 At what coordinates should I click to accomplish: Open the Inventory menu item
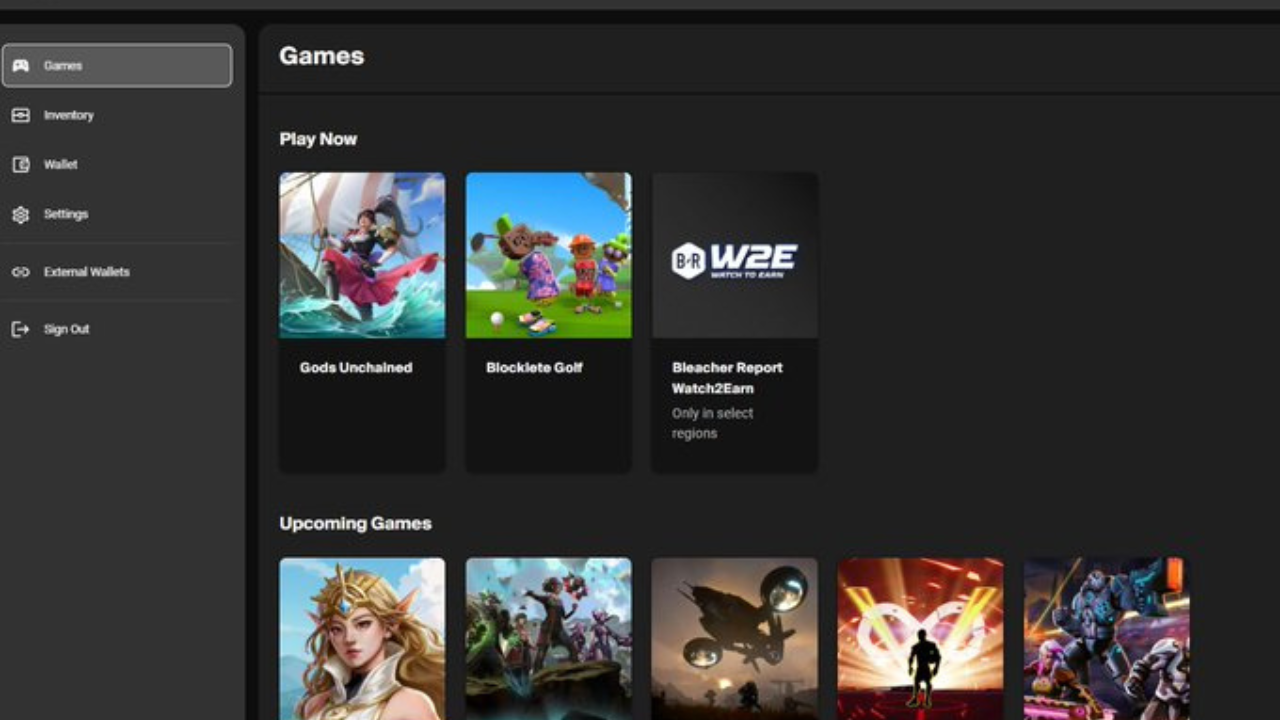[x=117, y=115]
